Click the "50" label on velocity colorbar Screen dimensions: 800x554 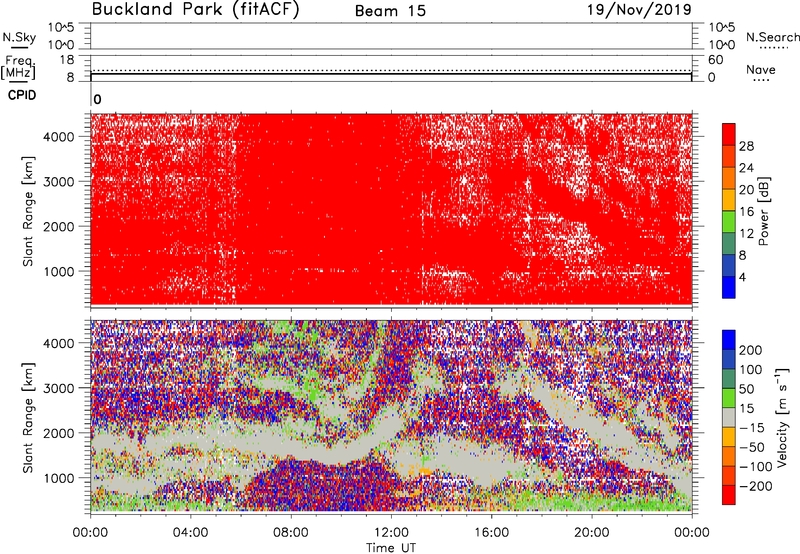tap(746, 389)
